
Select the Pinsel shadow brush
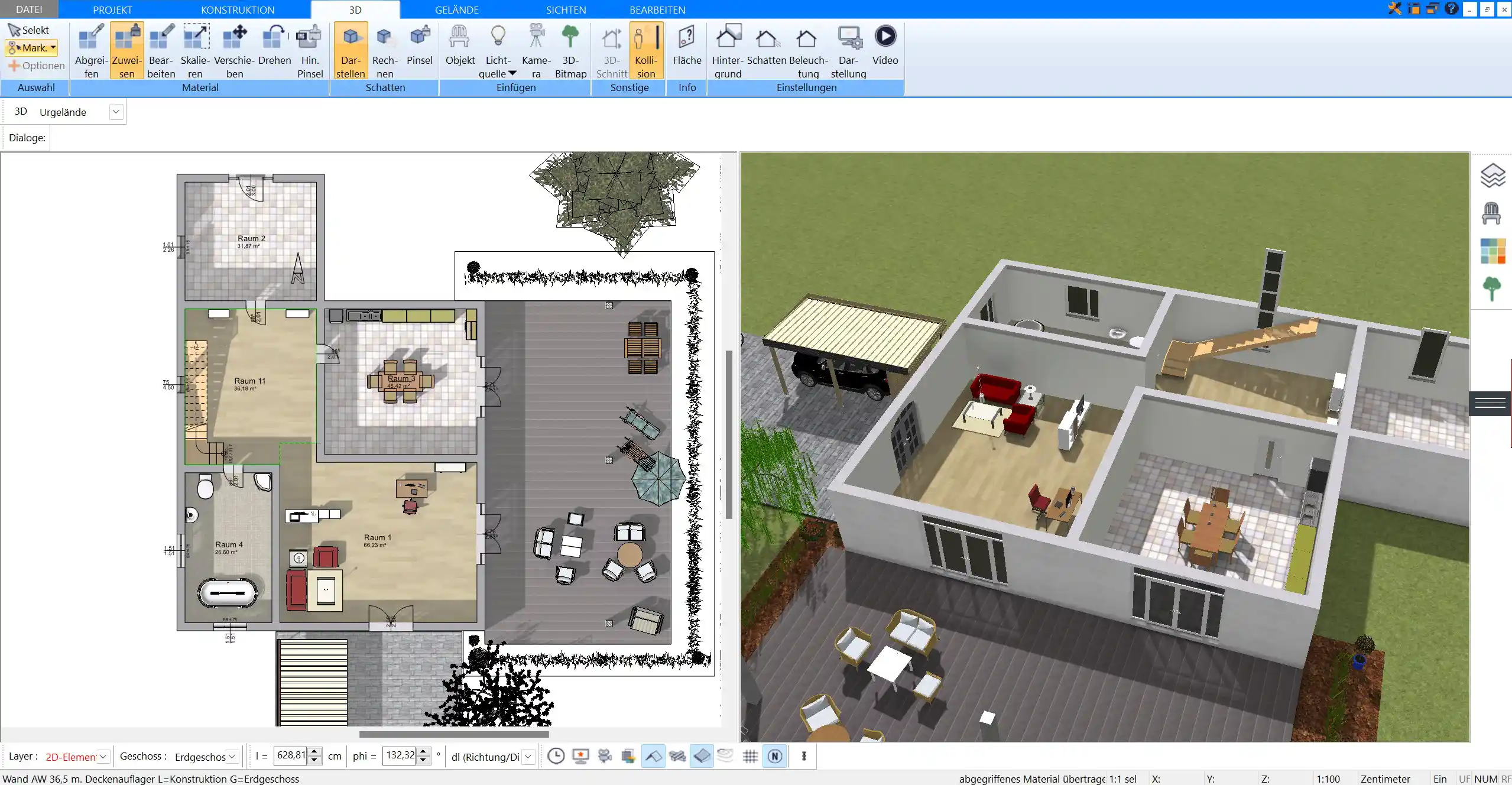[419, 45]
